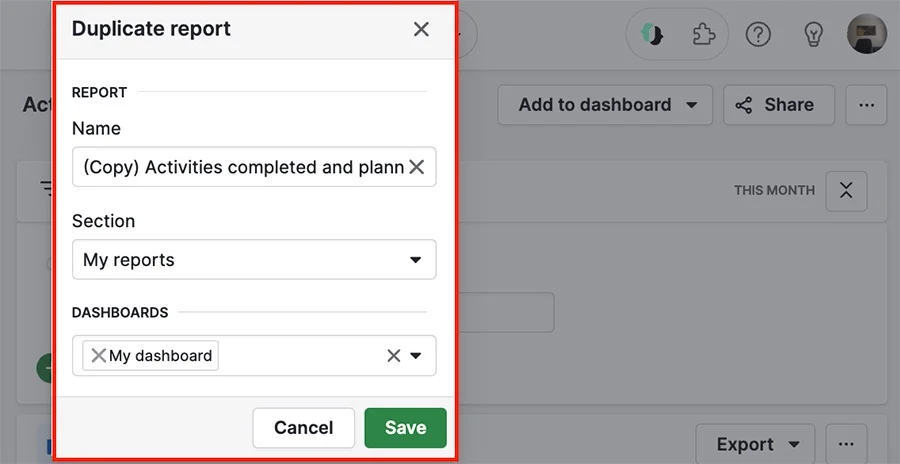The height and width of the screenshot is (464, 900).
Task: Expand the Export dropdown
Action: pyautogui.click(x=755, y=444)
